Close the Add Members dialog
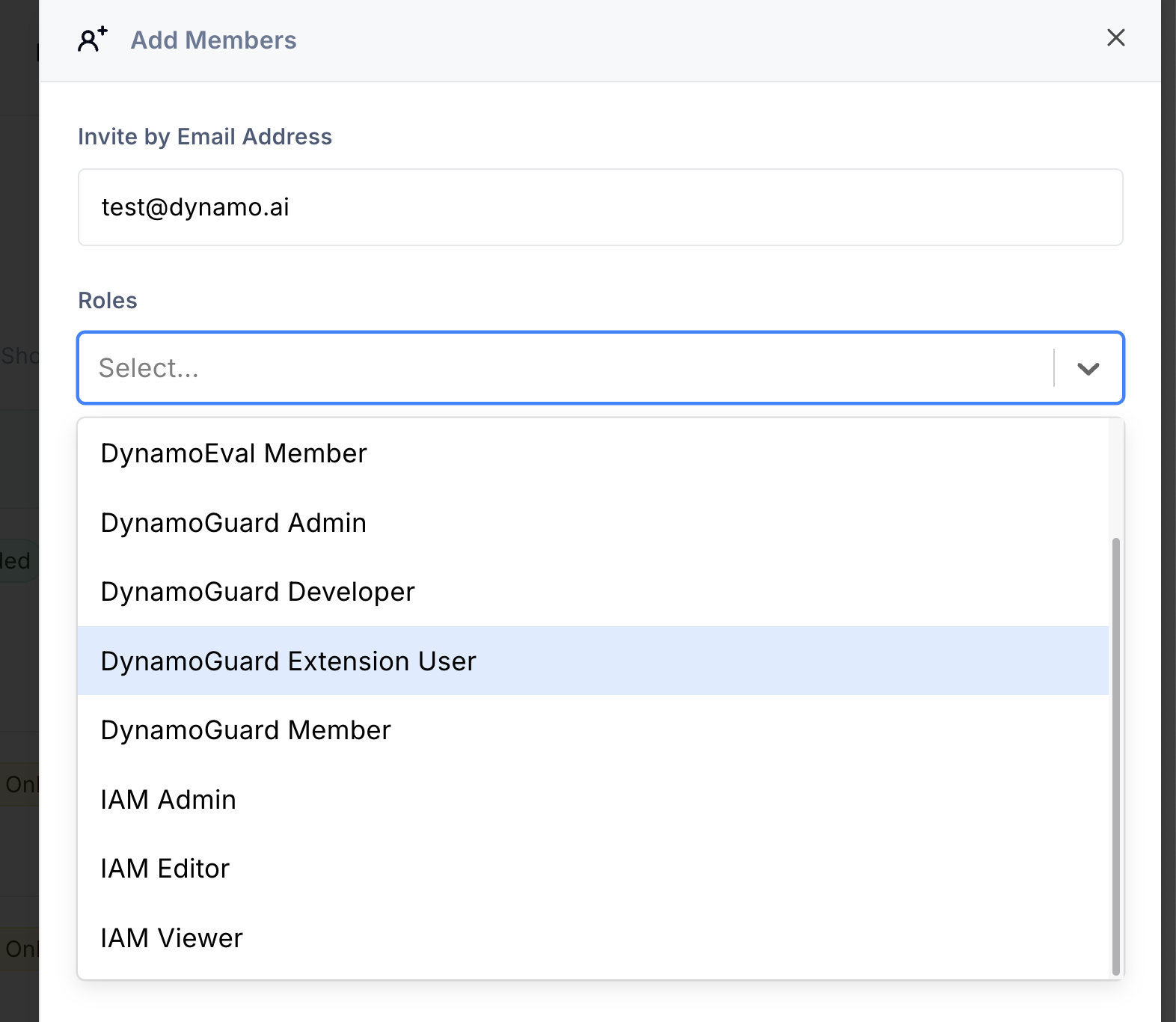1176x1022 pixels. [x=1115, y=37]
